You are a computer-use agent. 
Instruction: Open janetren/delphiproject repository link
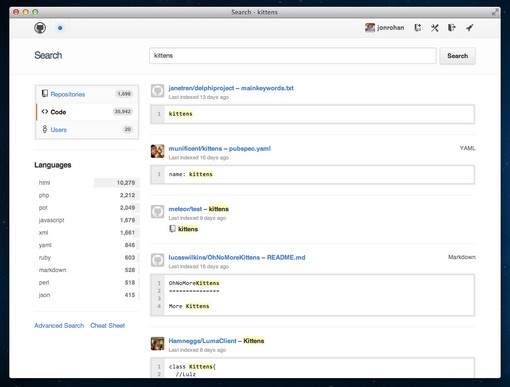click(201, 88)
